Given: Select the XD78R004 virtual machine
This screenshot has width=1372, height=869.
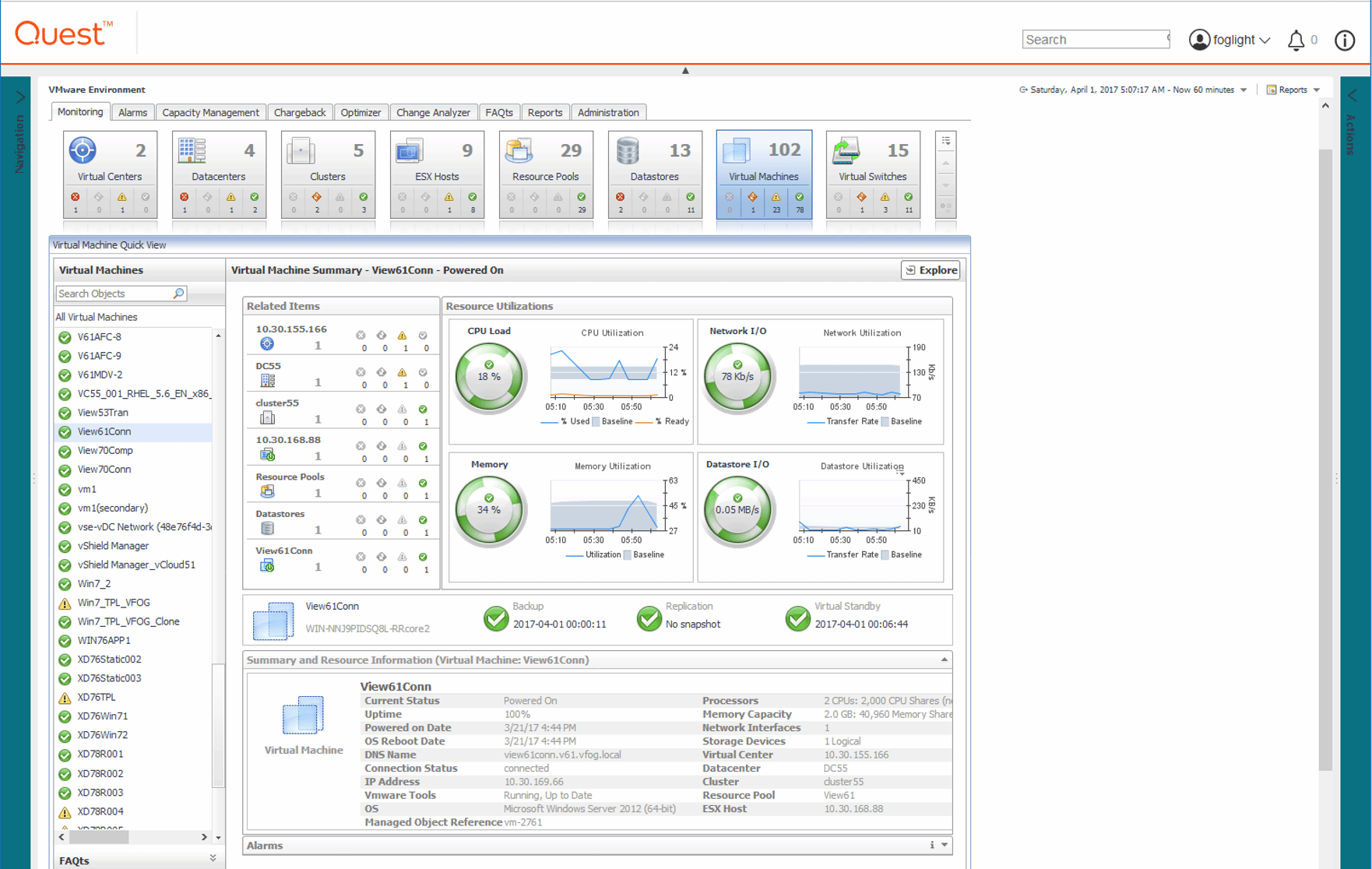Looking at the screenshot, I should tap(100, 811).
